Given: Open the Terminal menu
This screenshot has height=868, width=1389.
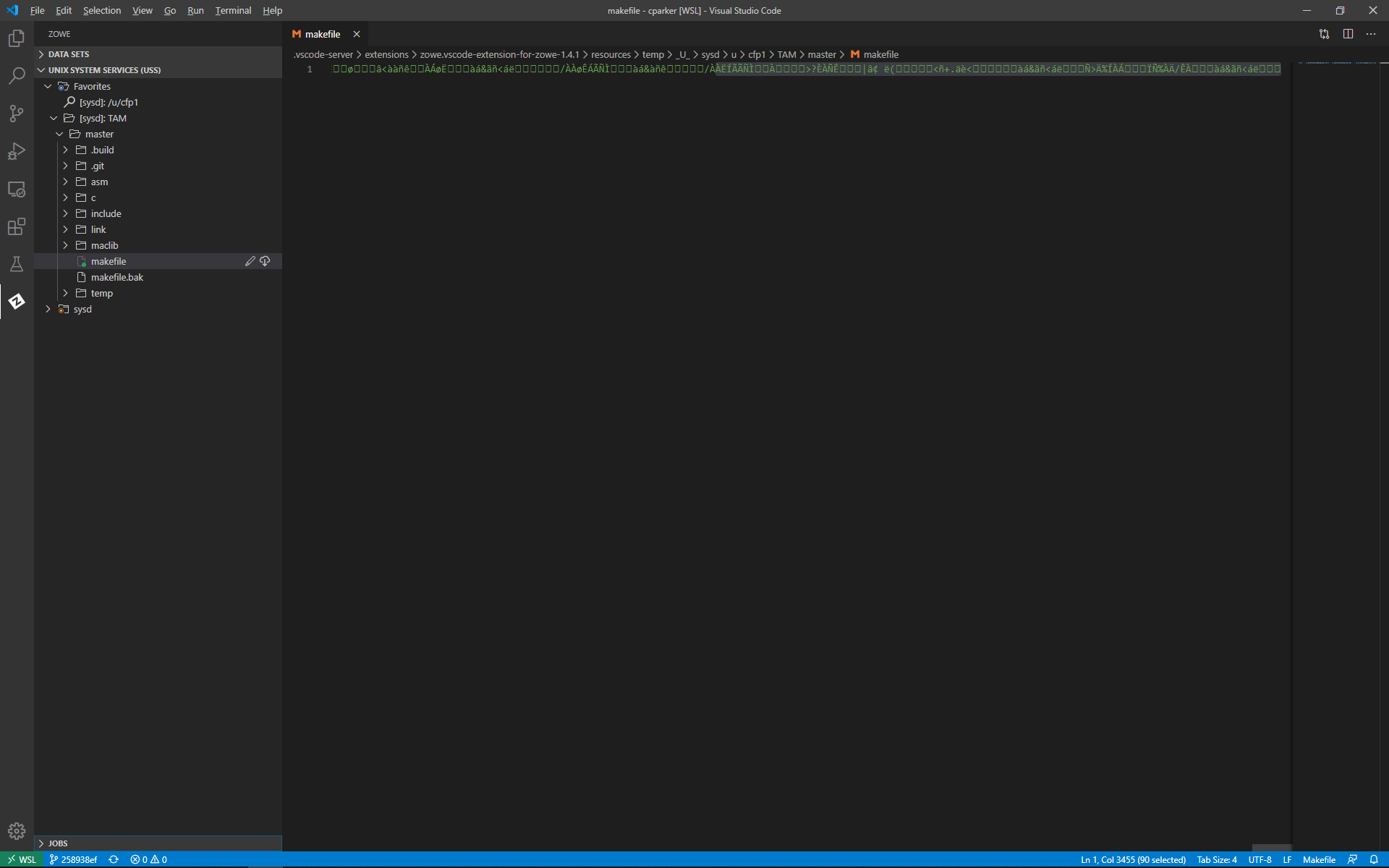Looking at the screenshot, I should click(233, 10).
